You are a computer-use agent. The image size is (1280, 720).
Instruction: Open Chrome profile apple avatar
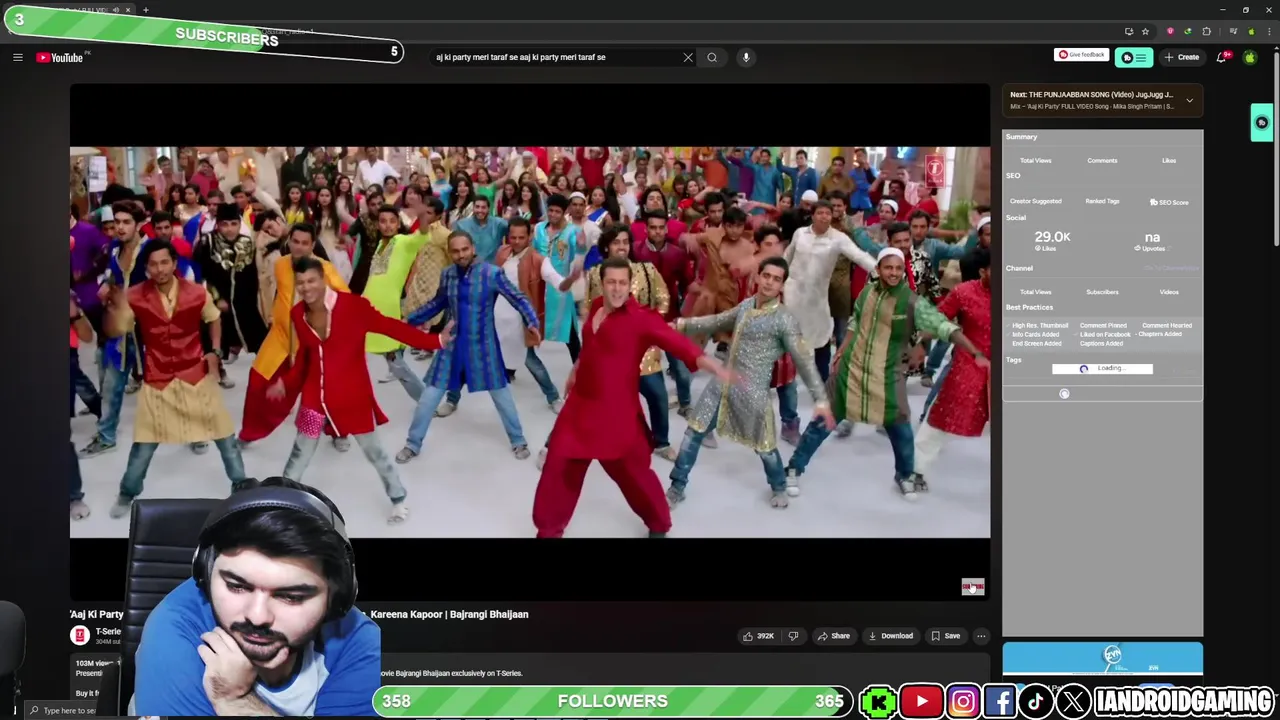pos(1251,31)
